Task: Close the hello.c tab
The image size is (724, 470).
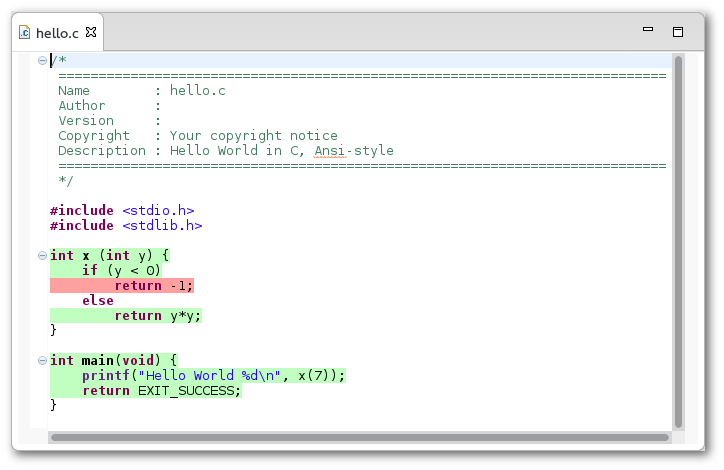Action: coord(91,32)
